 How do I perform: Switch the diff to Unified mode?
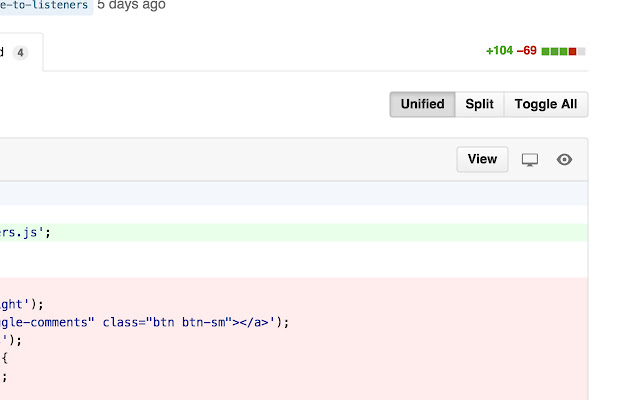pos(422,104)
